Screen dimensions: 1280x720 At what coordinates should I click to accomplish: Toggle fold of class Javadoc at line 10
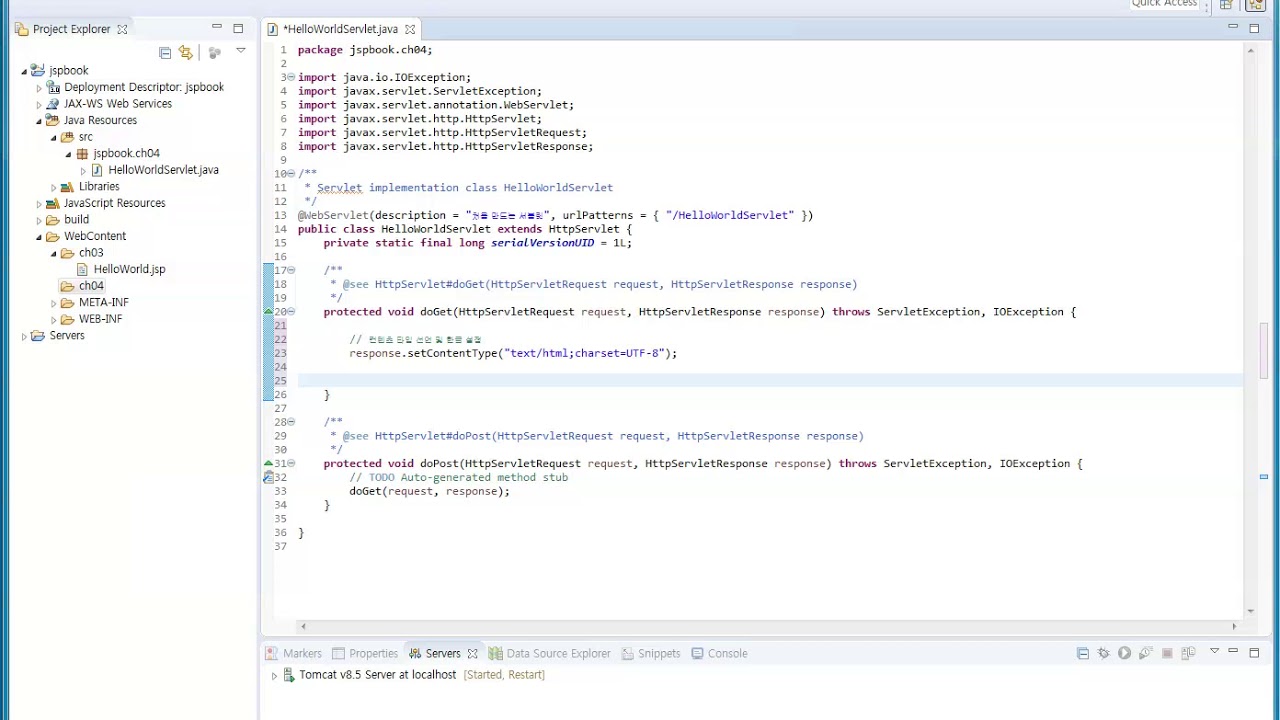point(291,174)
